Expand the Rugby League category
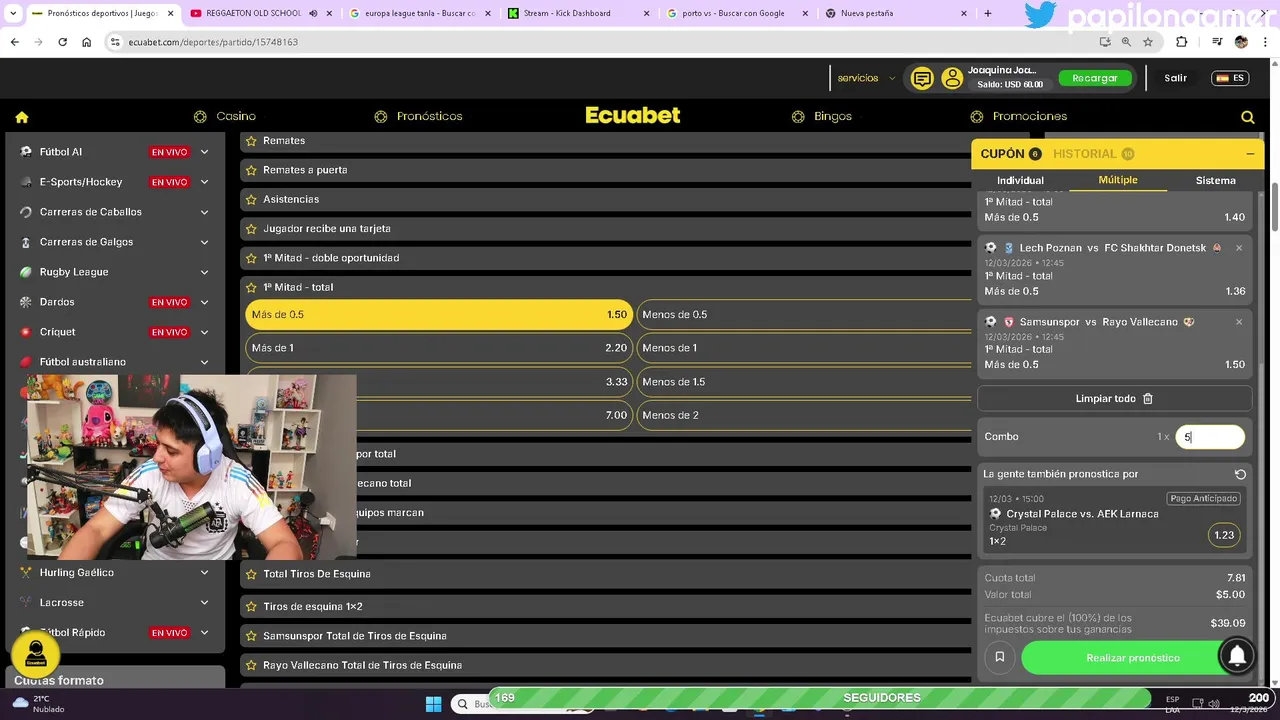 click(x=204, y=272)
